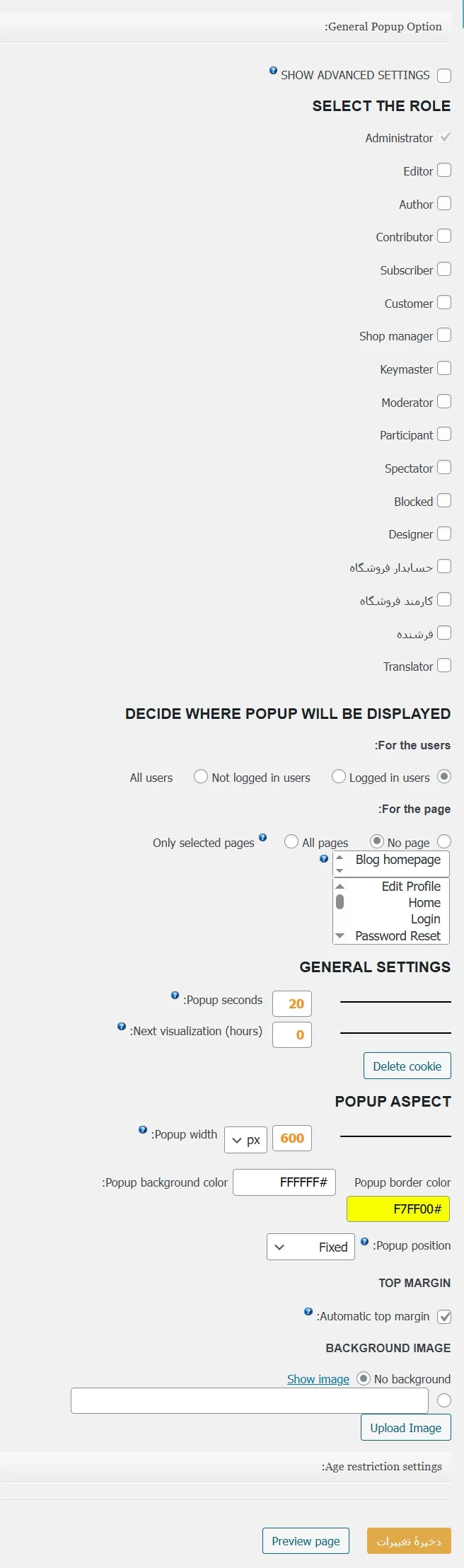Click the help icon beside Only selected pages
Image resolution: width=464 pixels, height=1568 pixels.
click(262, 837)
